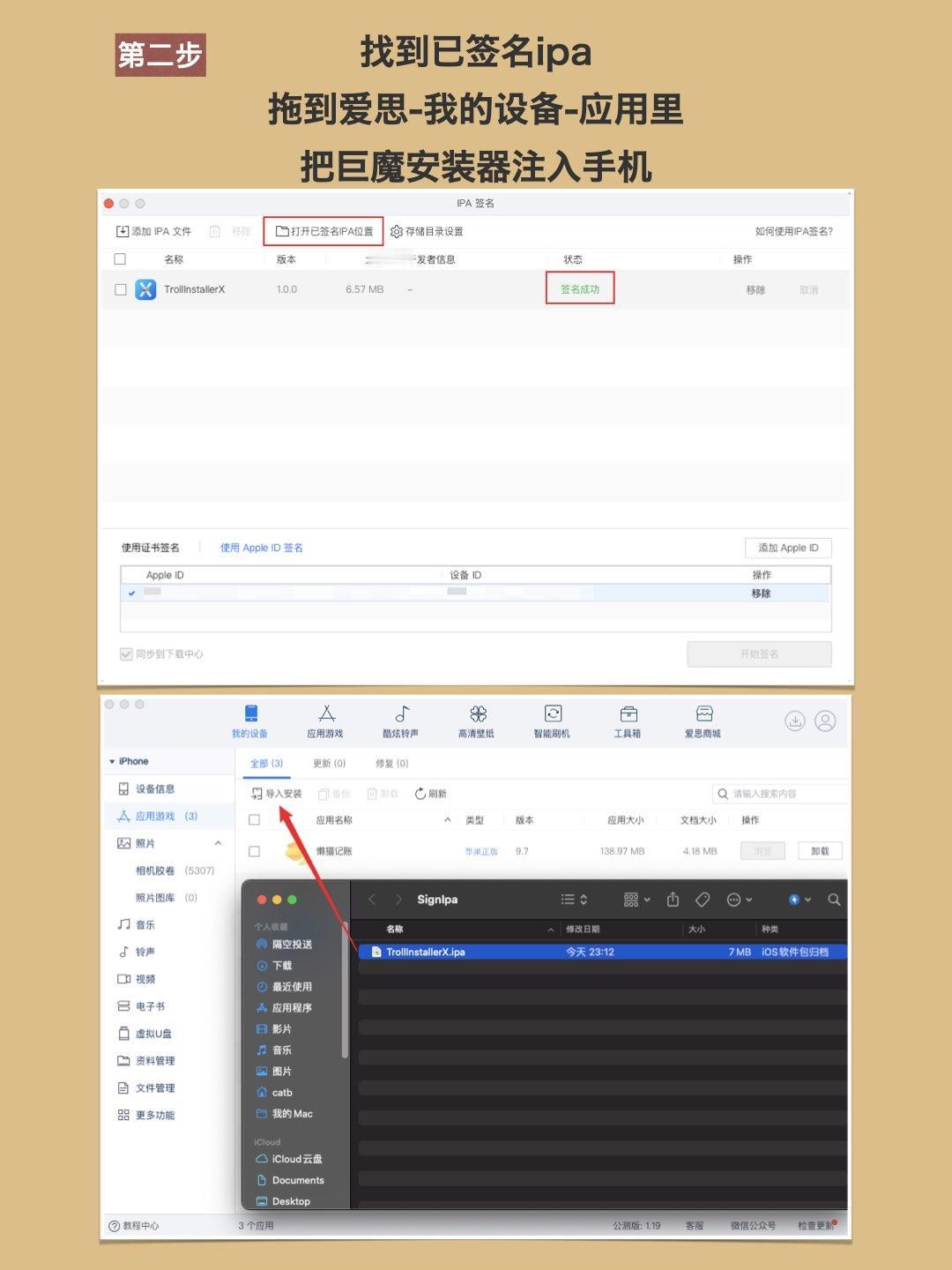Click the i4 search input field
The image size is (952, 1270).
point(781,794)
